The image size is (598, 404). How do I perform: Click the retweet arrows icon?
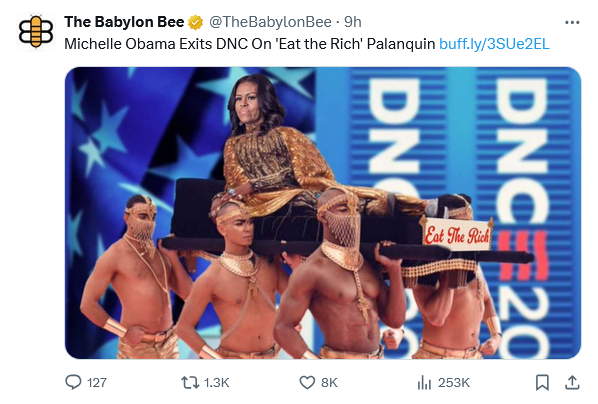tap(190, 382)
